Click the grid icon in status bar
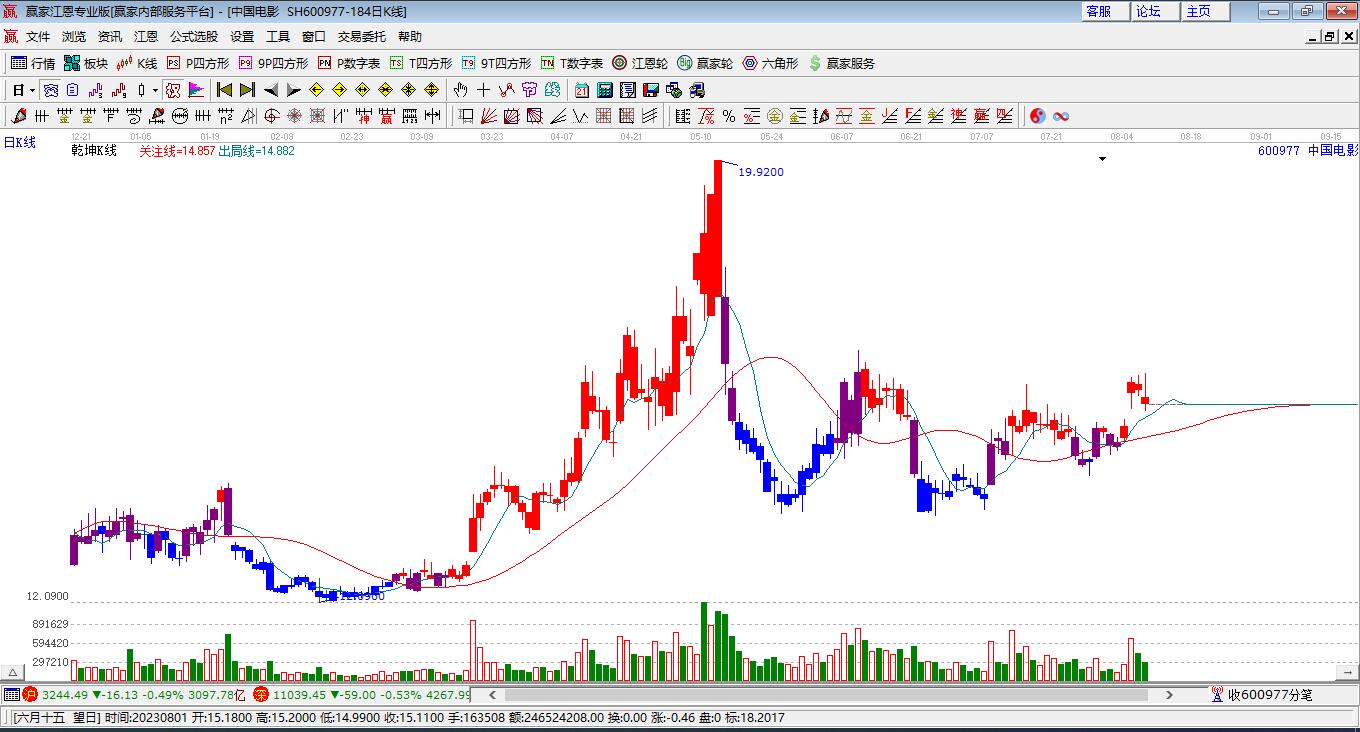This screenshot has height=732, width=1360. click(x=11, y=694)
